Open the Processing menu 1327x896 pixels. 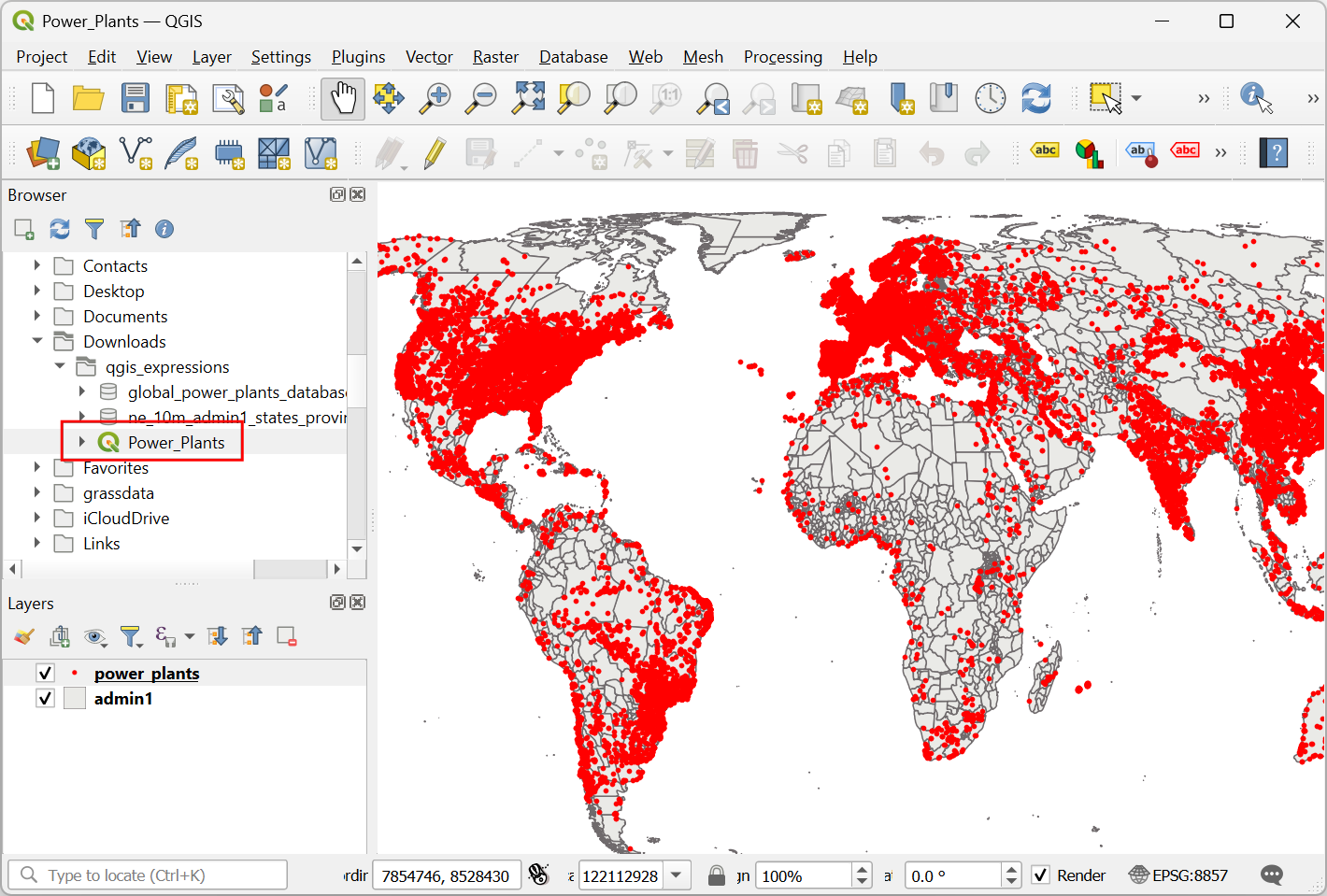783,57
